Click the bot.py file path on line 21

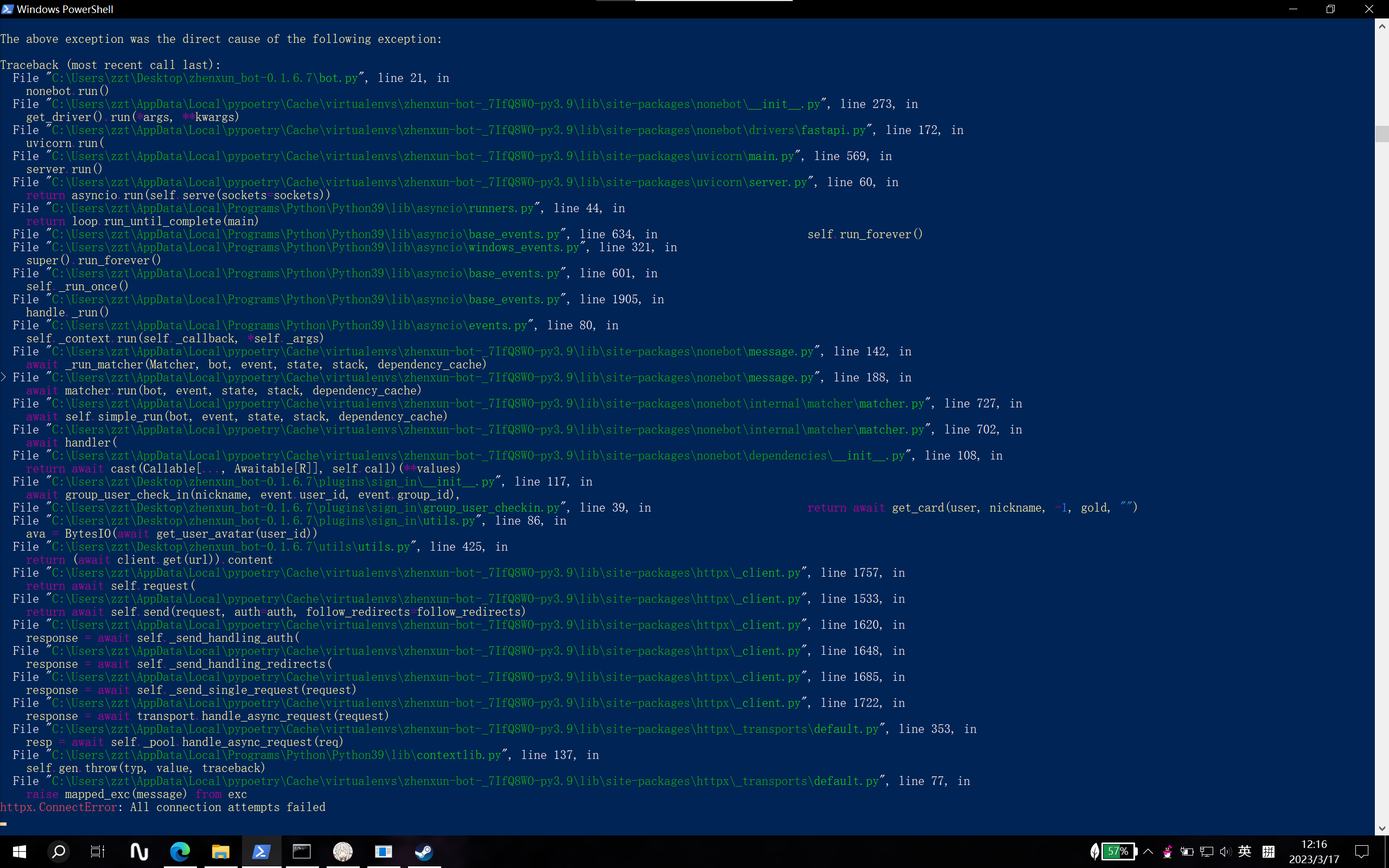click(x=206, y=78)
